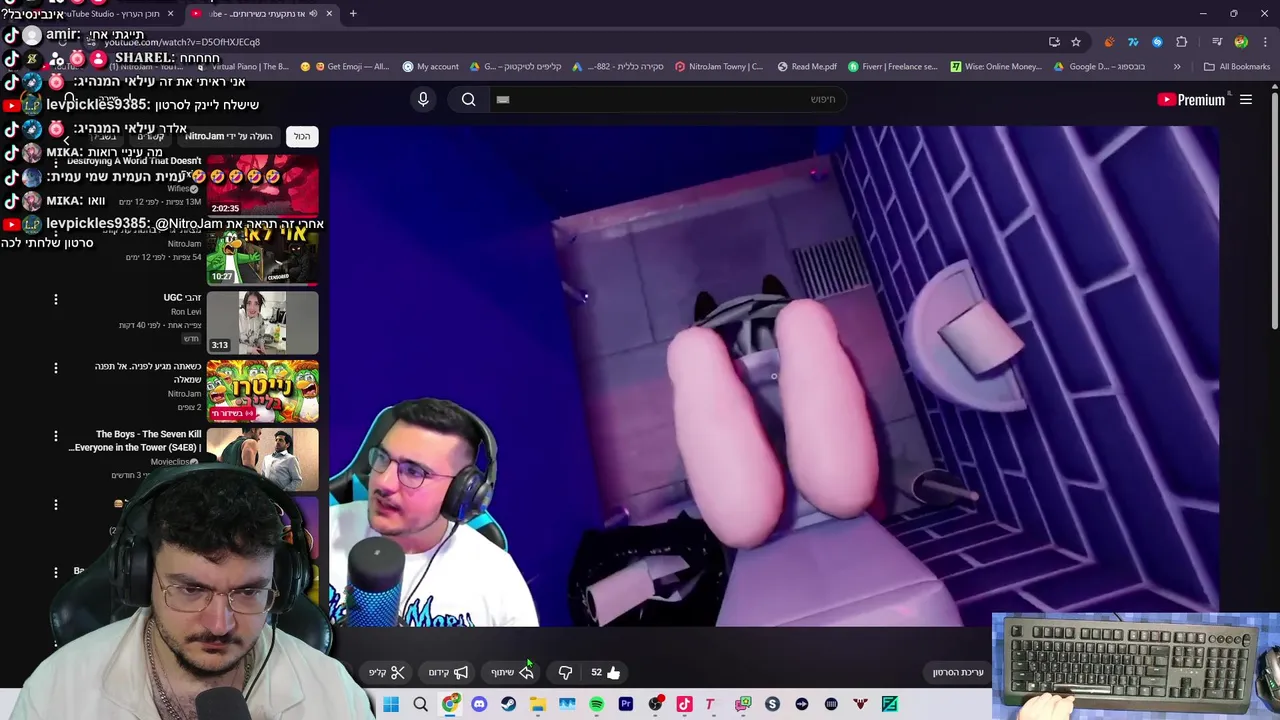Click the Ron Levi channel name

pyautogui.click(x=186, y=311)
